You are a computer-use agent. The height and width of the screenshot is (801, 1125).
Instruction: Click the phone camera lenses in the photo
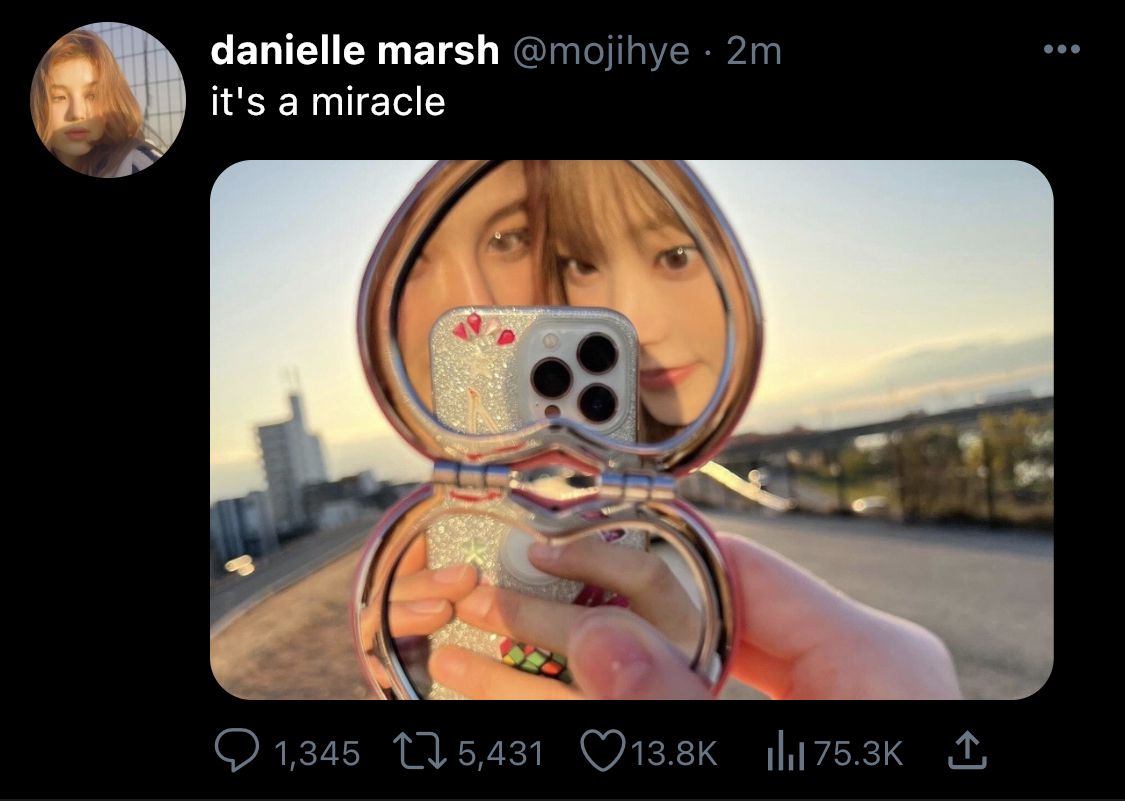(x=576, y=377)
